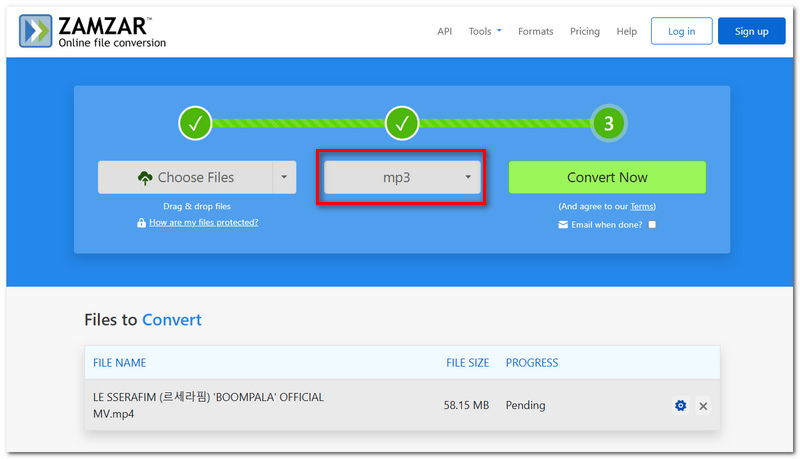Enable the Email when done checkbox

coord(652,224)
